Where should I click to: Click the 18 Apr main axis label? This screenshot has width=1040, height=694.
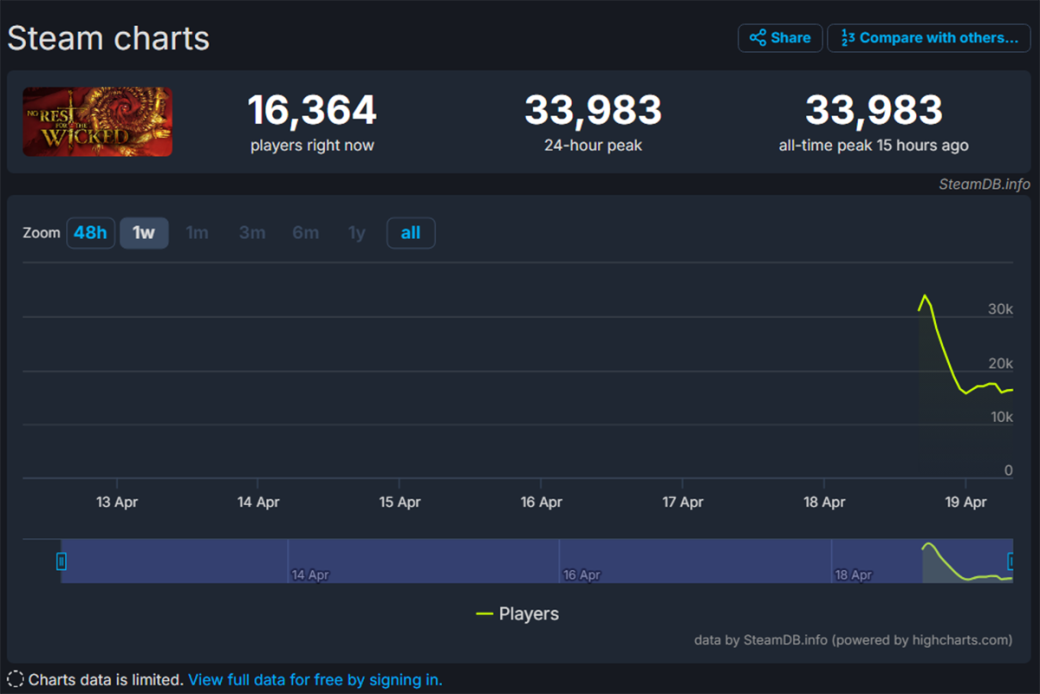click(824, 502)
